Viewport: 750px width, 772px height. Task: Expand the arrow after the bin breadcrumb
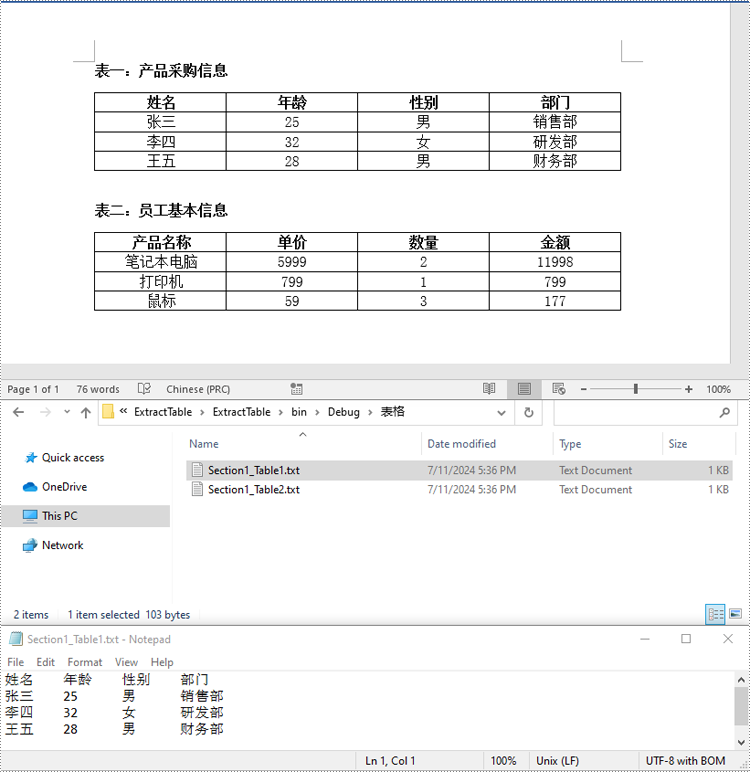pyautogui.click(x=317, y=413)
